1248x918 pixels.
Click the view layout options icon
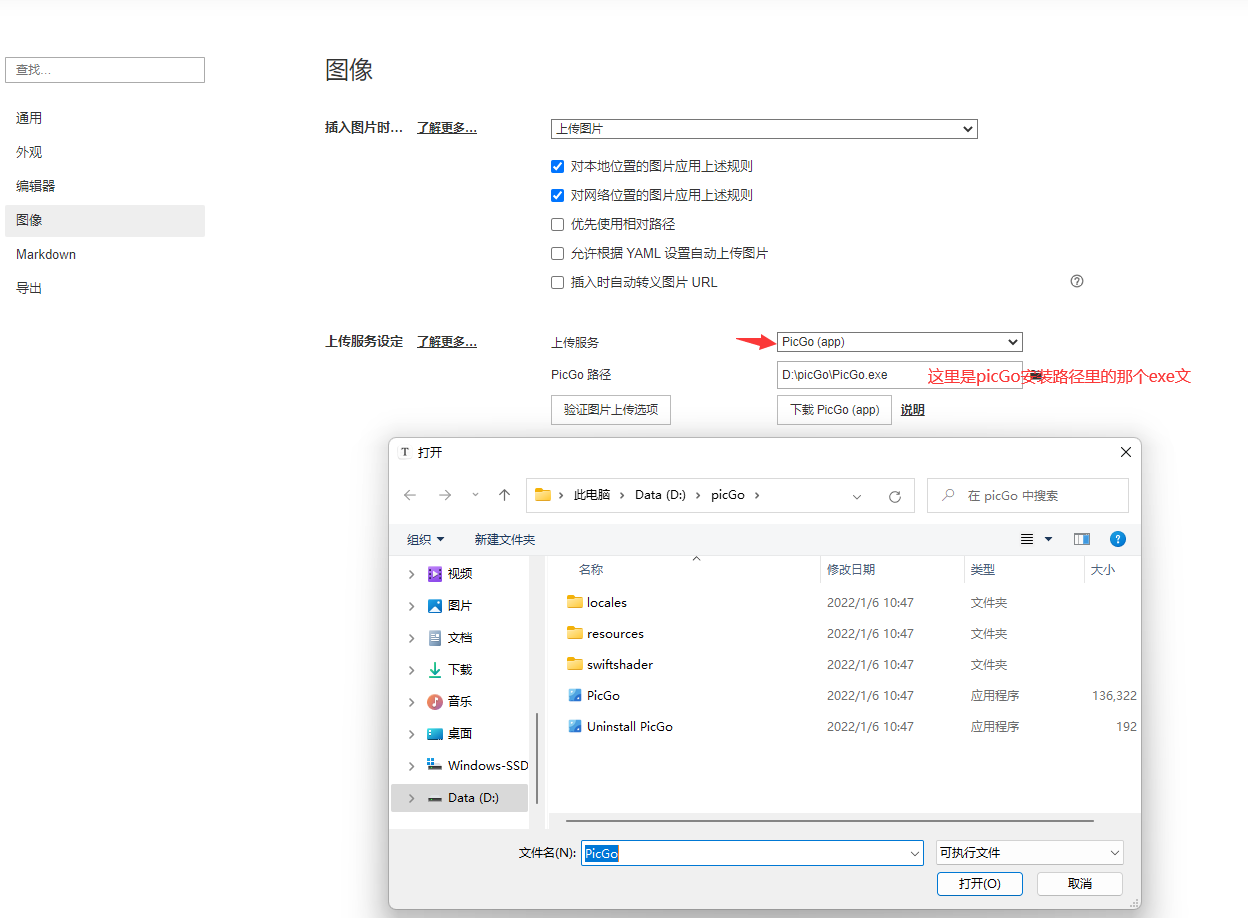click(1027, 539)
